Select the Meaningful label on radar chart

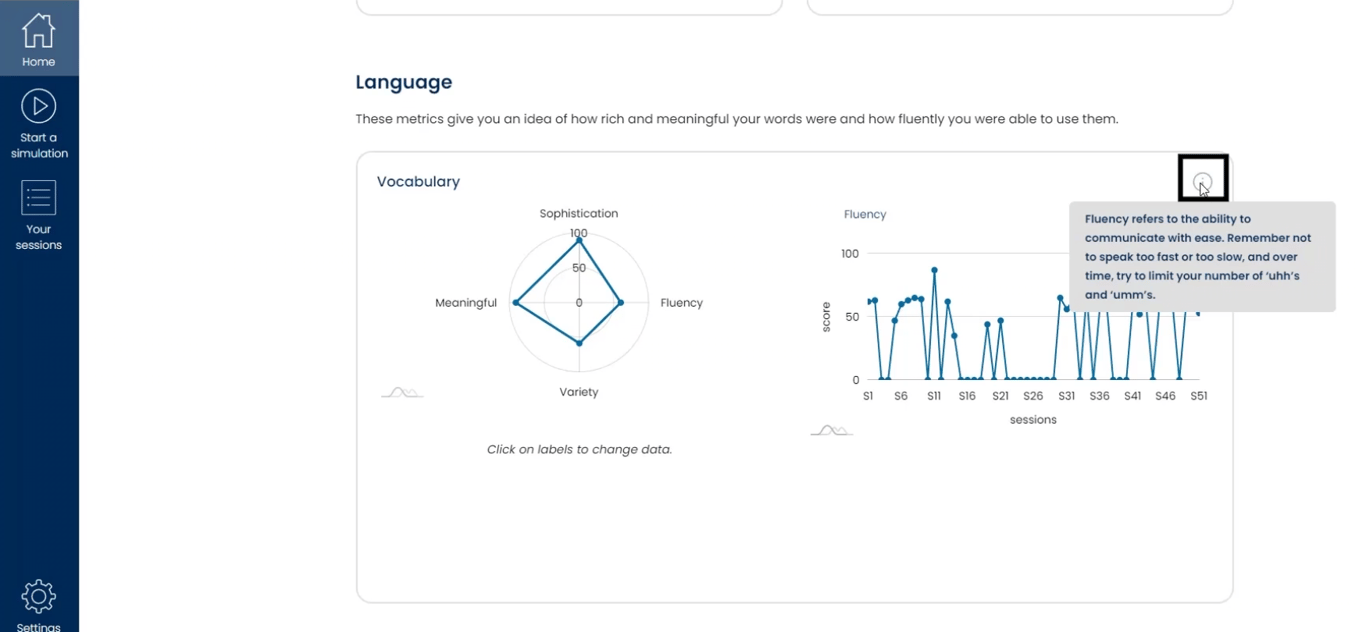466,303
